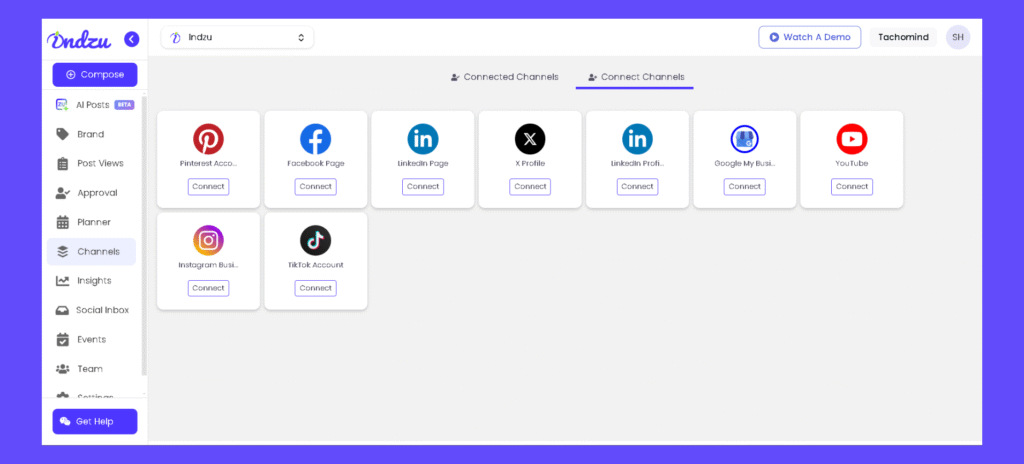Open the Indzu workspace dropdown
This screenshot has height=464, width=1024.
click(237, 38)
